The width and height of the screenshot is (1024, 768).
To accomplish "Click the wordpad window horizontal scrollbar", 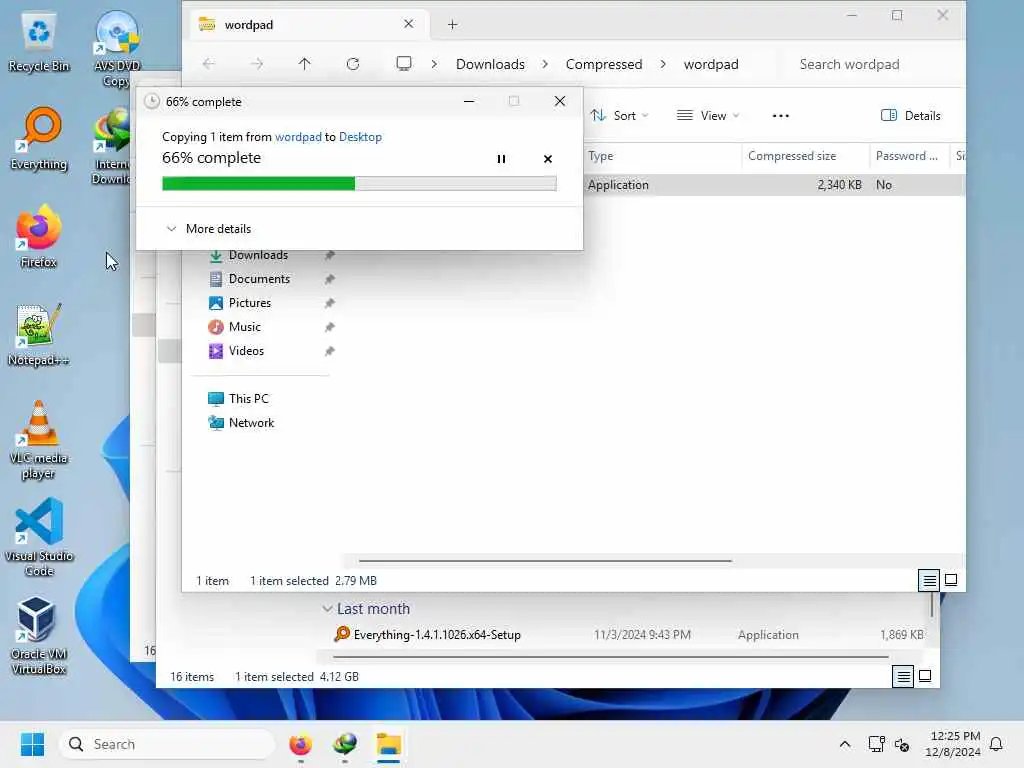I will click(x=545, y=560).
